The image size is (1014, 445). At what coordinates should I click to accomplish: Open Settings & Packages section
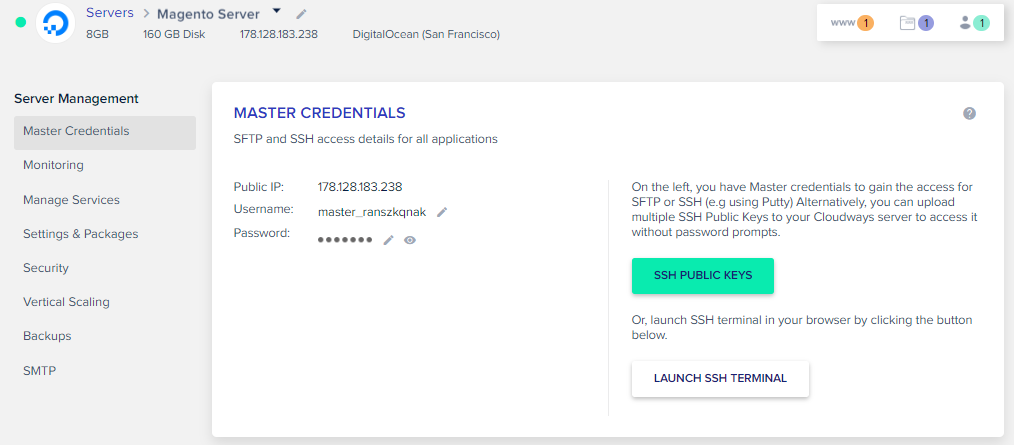[80, 234]
